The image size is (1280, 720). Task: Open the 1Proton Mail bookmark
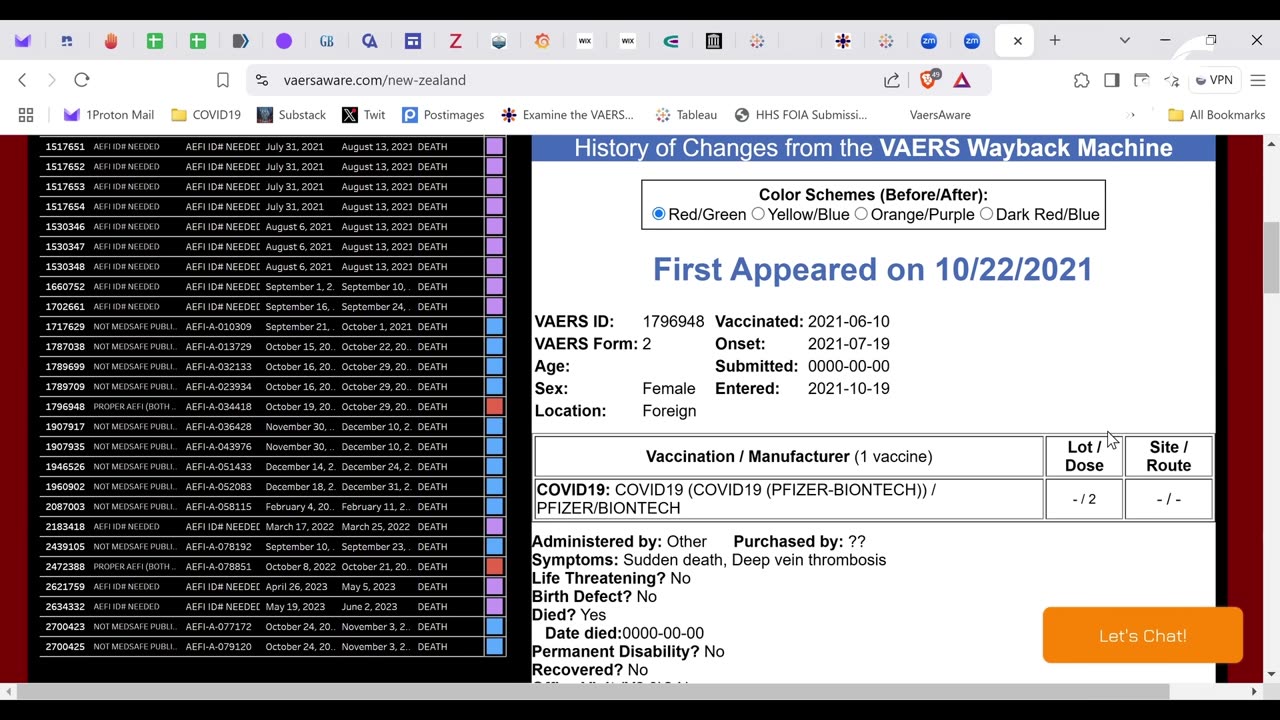pyautogui.click(x=109, y=115)
